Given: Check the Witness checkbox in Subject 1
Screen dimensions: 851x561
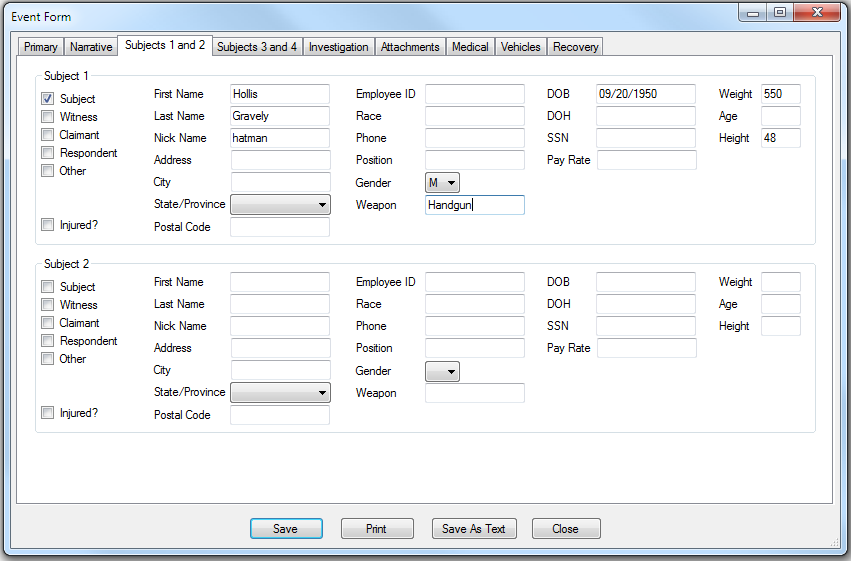Looking at the screenshot, I should click(x=47, y=117).
